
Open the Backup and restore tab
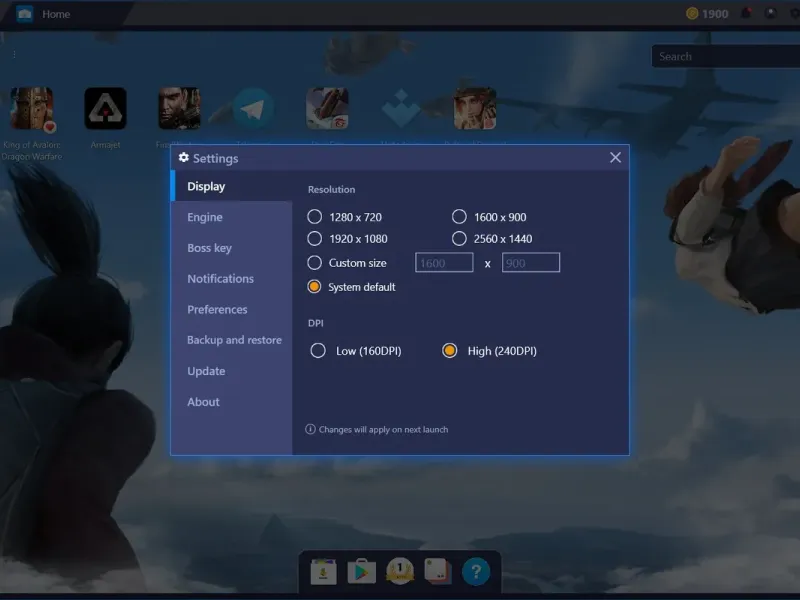(x=232, y=340)
